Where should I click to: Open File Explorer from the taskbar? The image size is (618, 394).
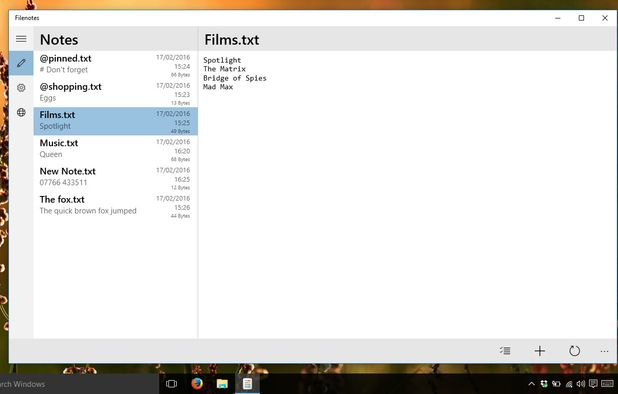coord(222,383)
